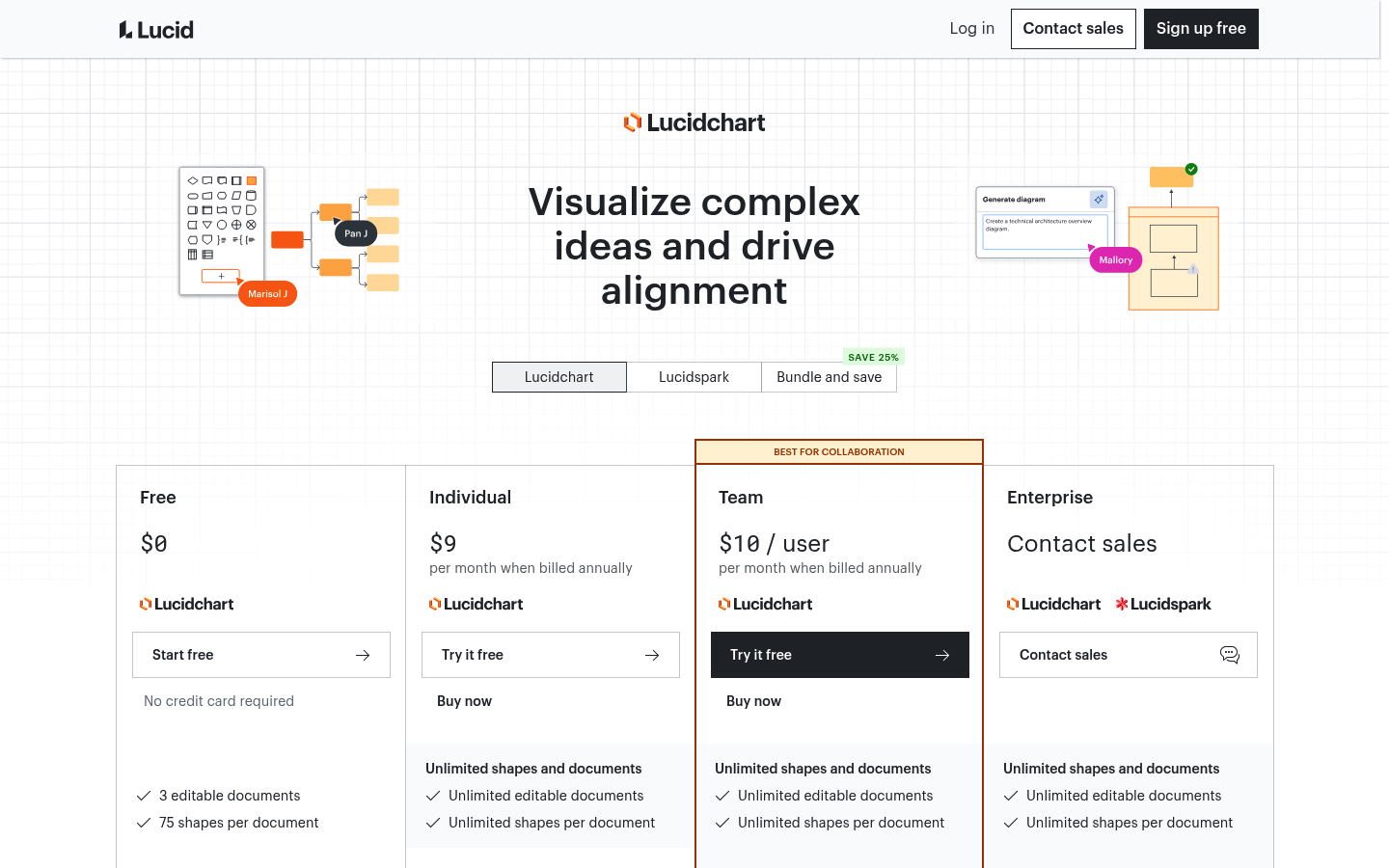Click the shape library panel illustration
Viewport: 1389px width, 868px height.
[222, 231]
